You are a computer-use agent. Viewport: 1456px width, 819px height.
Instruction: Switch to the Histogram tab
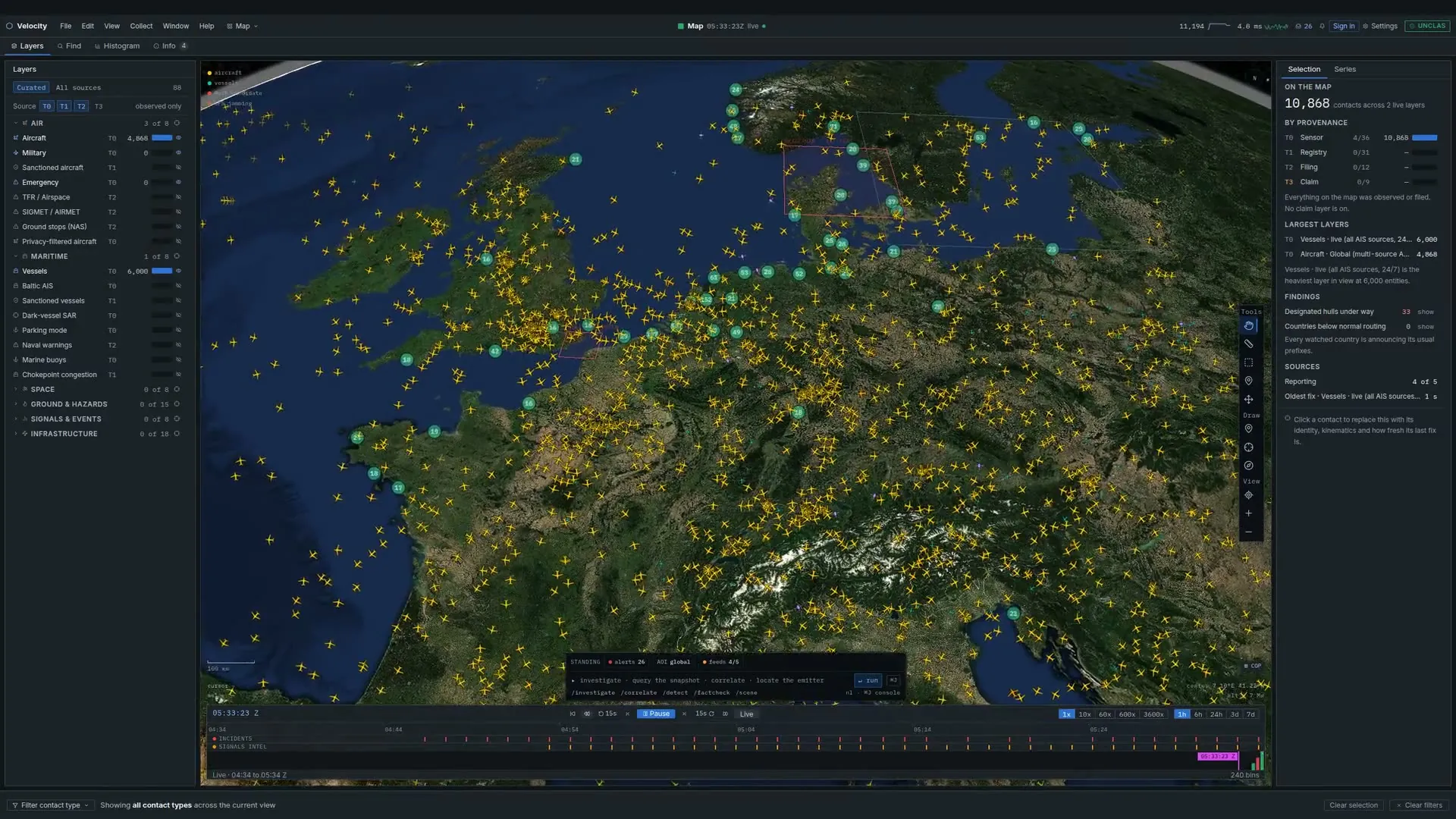point(118,45)
